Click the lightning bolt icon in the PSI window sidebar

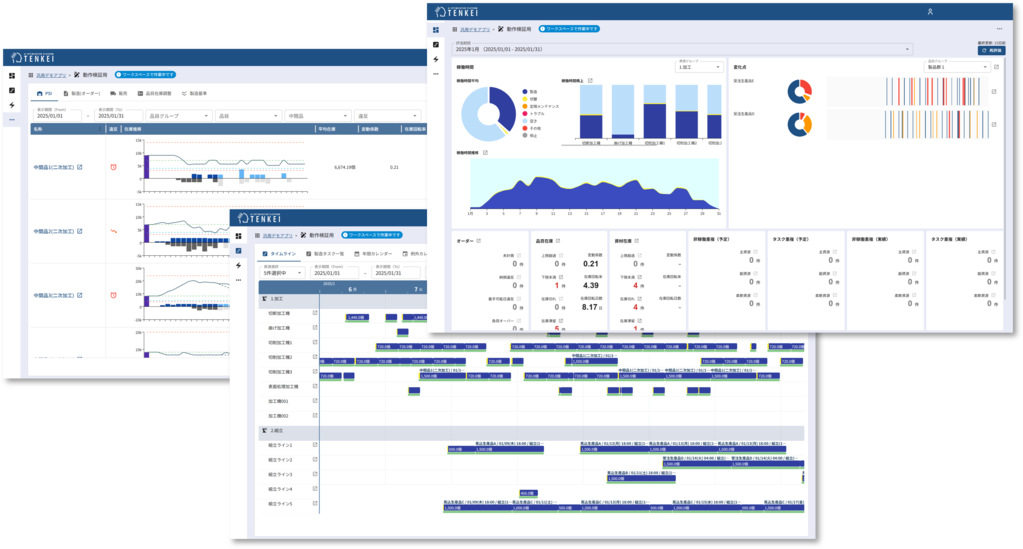pyautogui.click(x=12, y=104)
